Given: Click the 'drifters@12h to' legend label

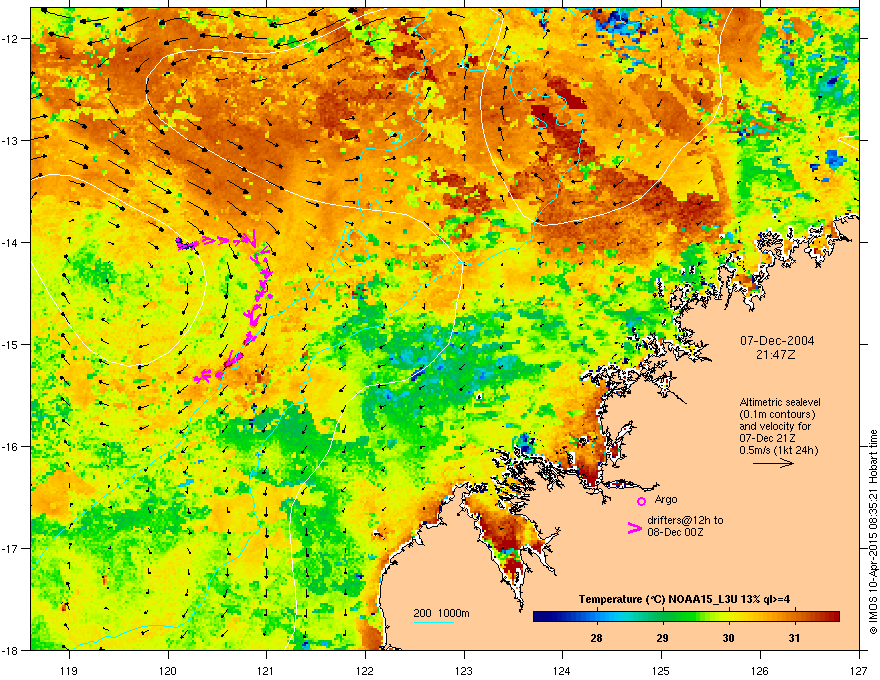Looking at the screenshot, I should [685, 520].
